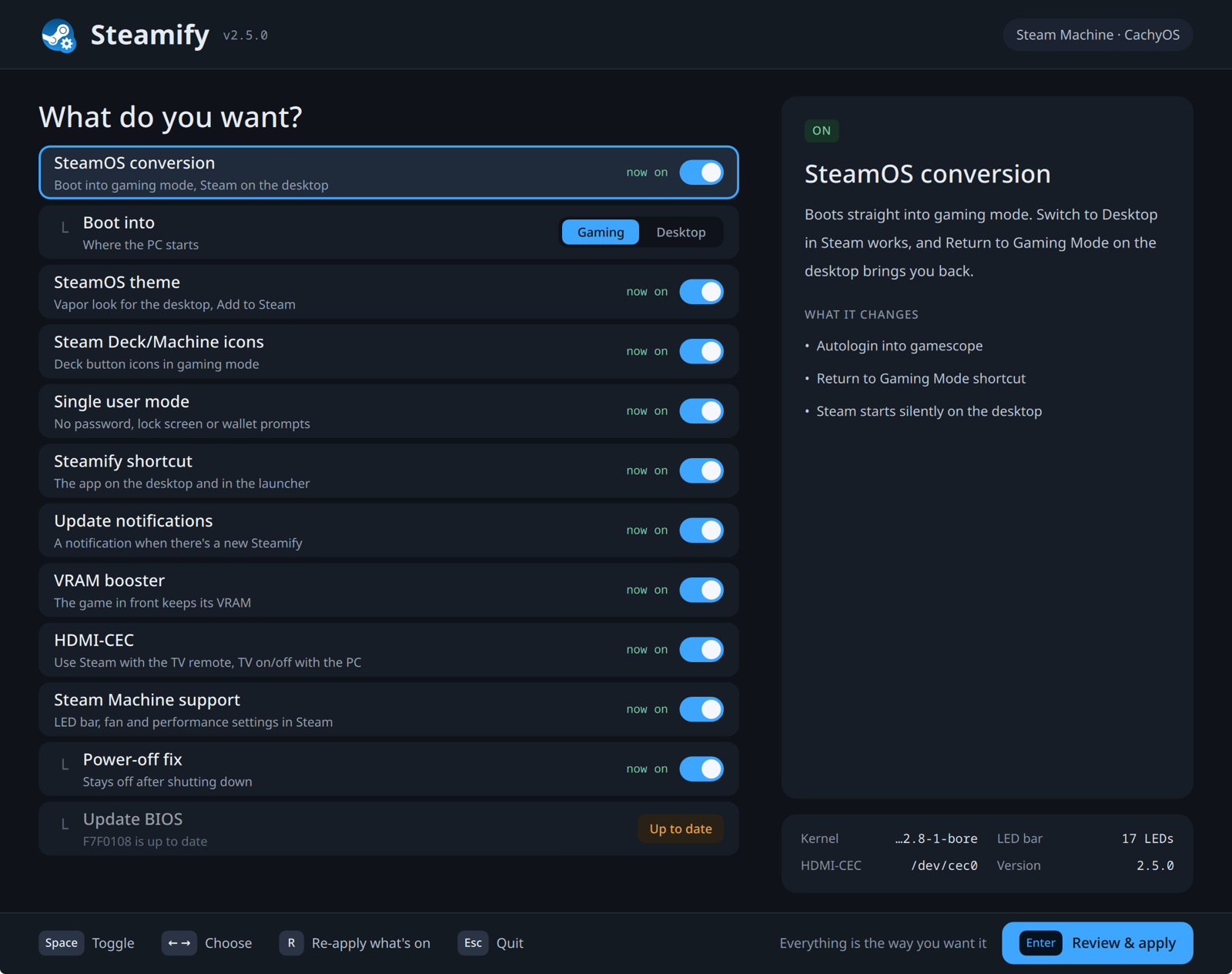Click the kernel value '…2.8-1-bore'
The image size is (1232, 974).
point(936,838)
